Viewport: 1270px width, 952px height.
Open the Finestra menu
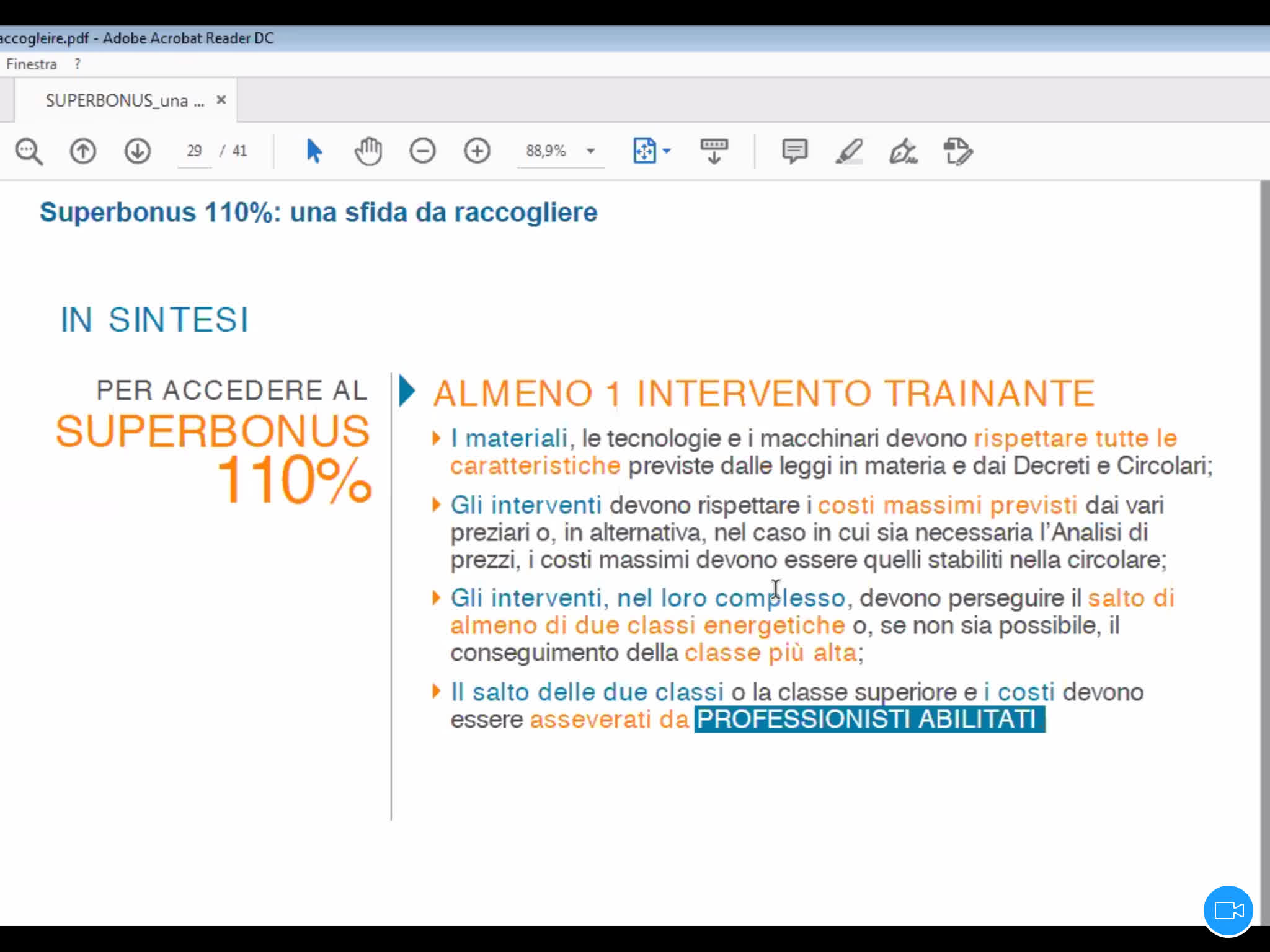(31, 64)
